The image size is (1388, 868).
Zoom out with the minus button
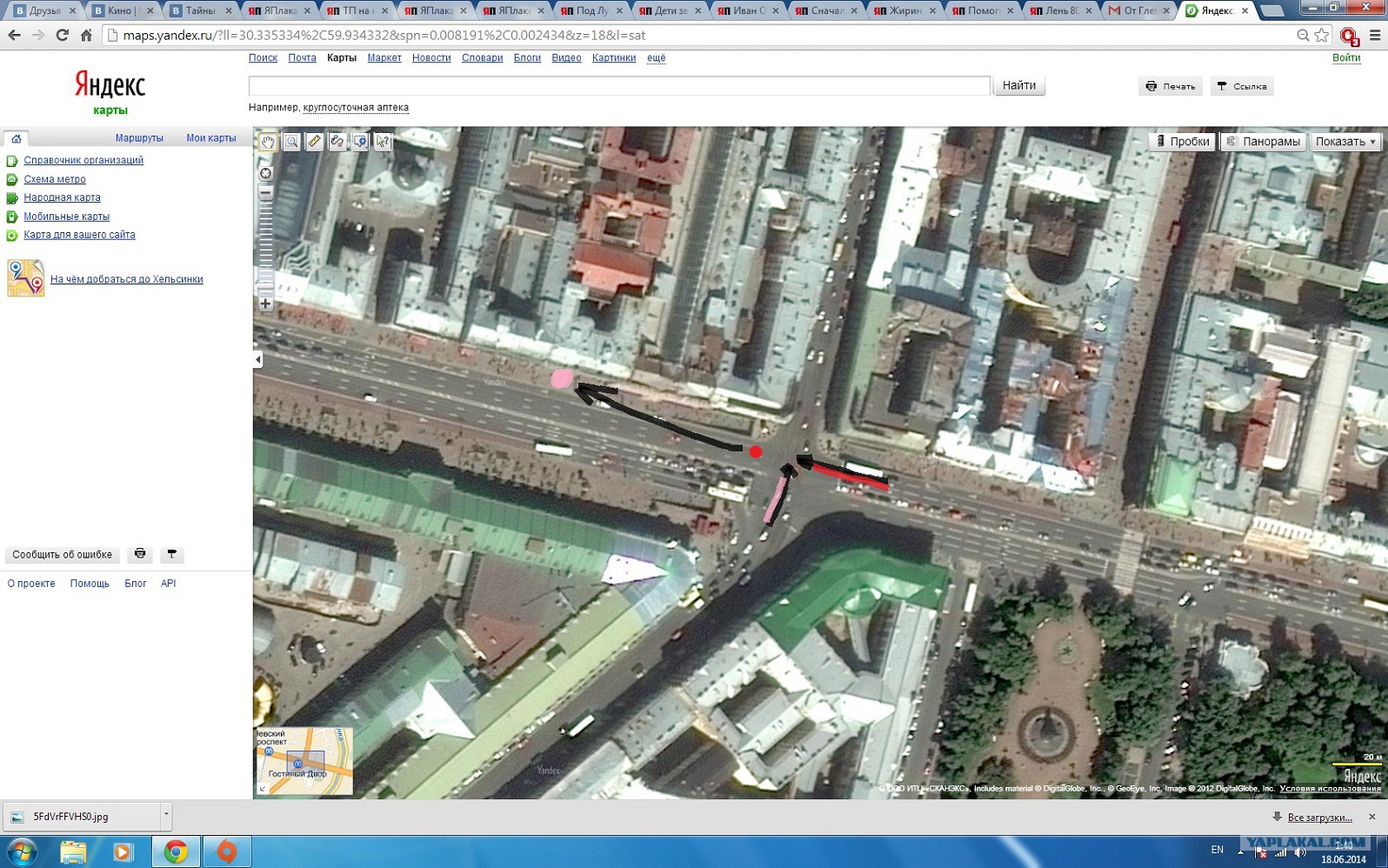[x=266, y=193]
